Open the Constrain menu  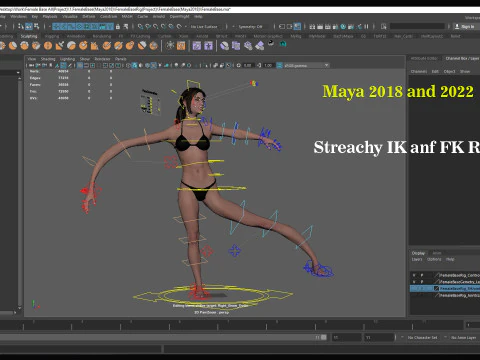click(108, 16)
